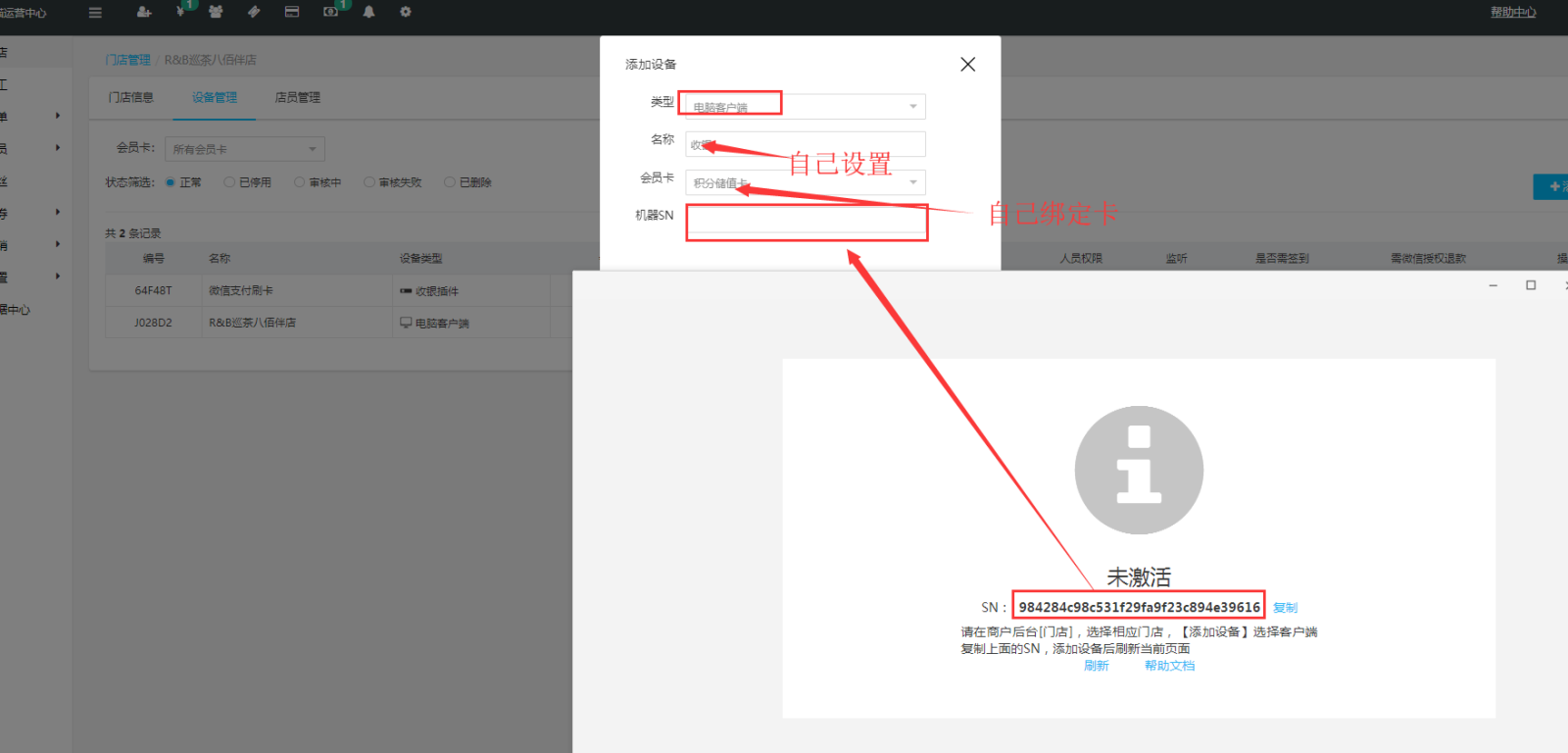
Task: Minimize the client activation window
Action: click(1494, 285)
